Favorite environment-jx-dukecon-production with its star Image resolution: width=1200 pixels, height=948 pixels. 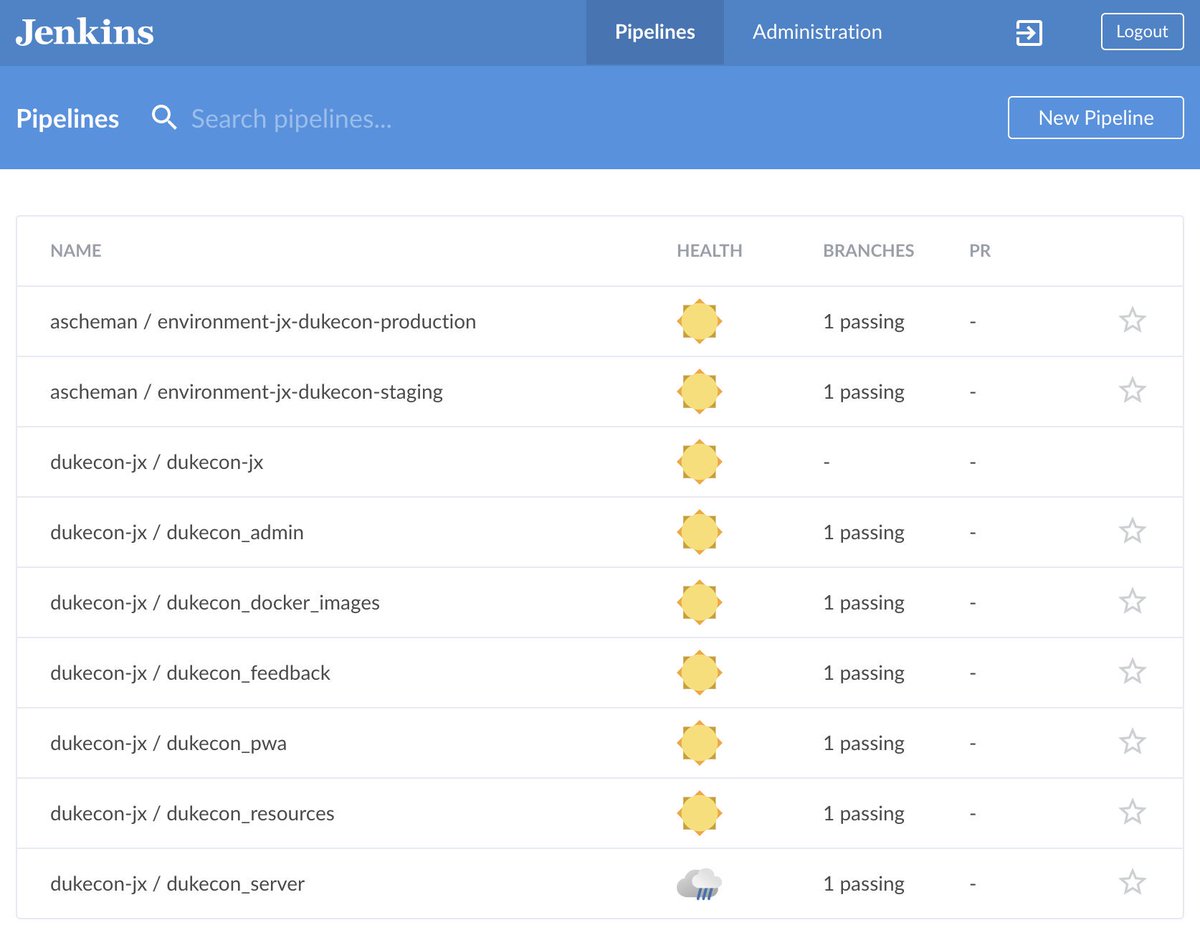tap(1132, 320)
